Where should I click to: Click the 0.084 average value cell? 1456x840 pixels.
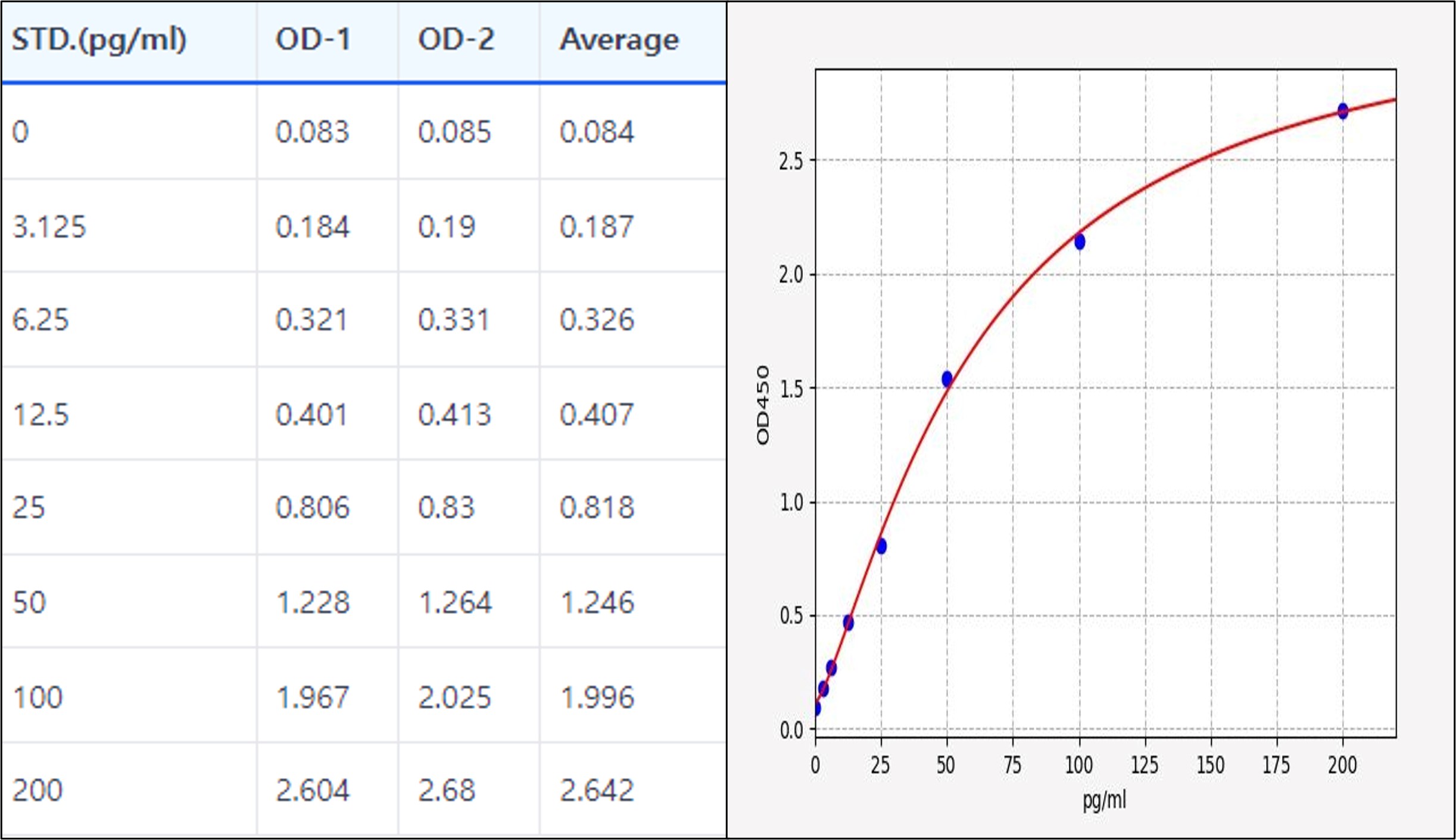597,132
